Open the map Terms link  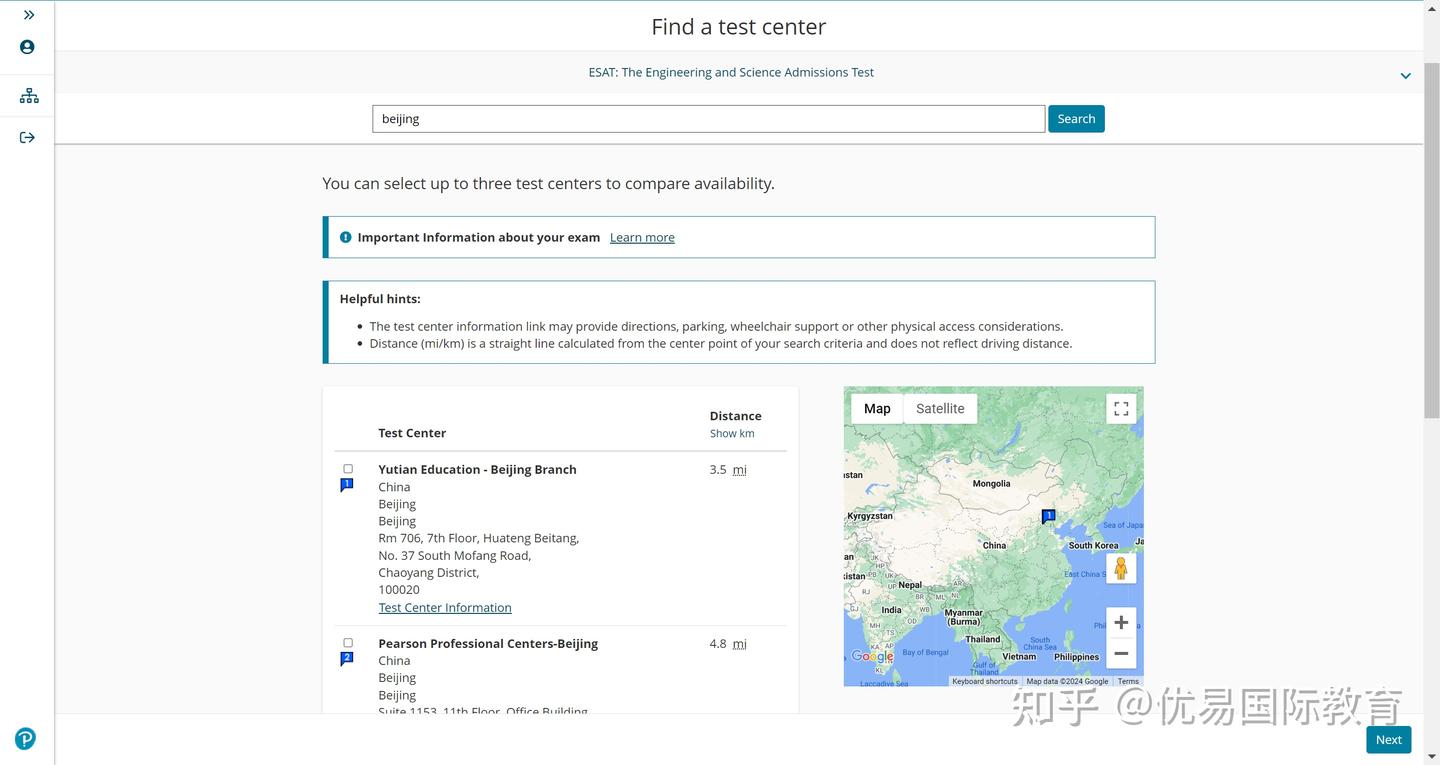[1128, 681]
